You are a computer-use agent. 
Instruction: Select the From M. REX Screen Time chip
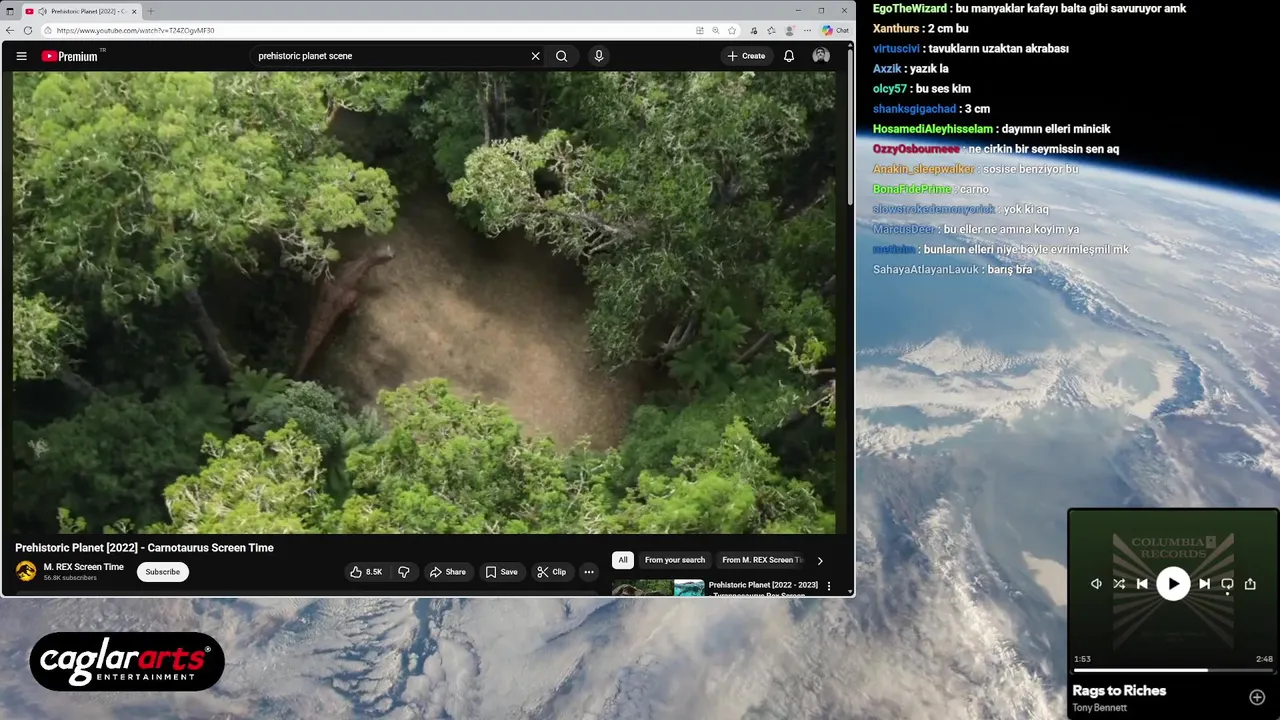click(762, 560)
